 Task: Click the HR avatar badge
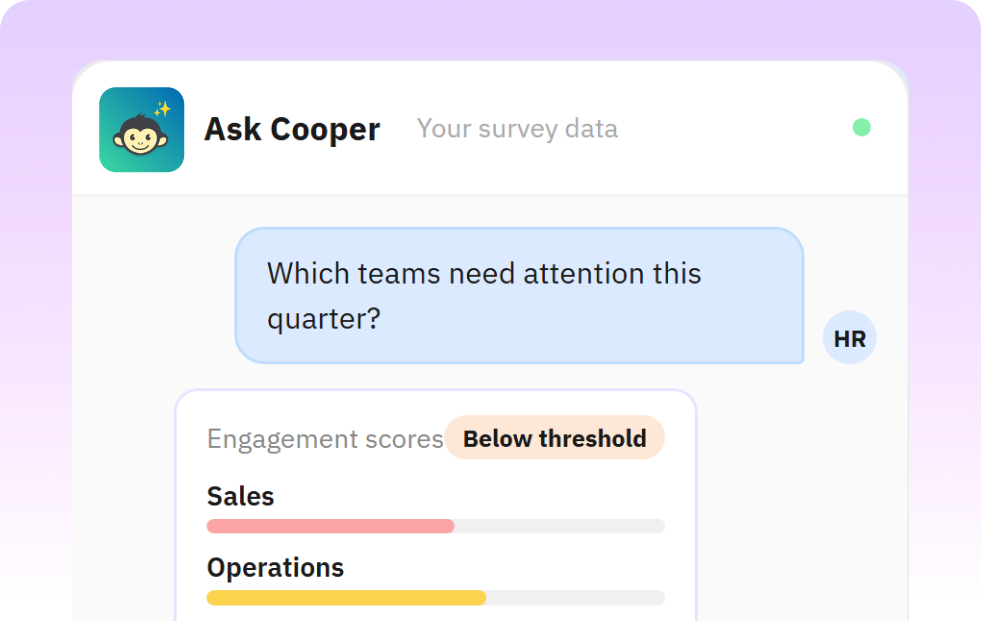tap(849, 337)
